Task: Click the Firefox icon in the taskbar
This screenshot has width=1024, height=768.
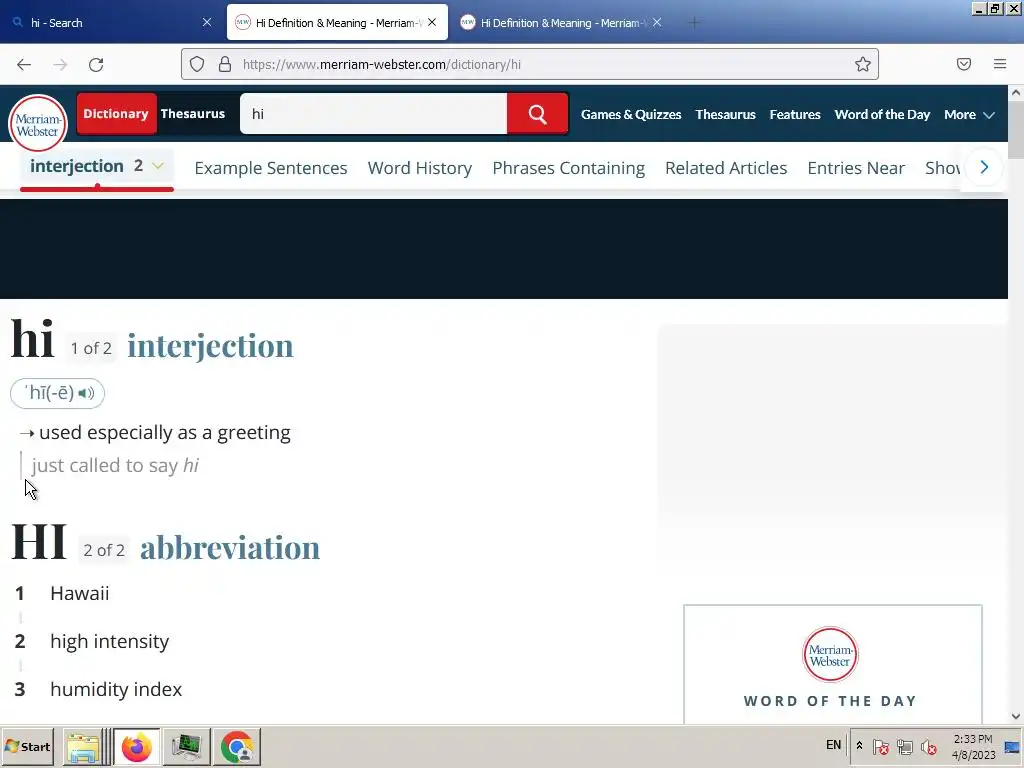Action: coord(136,747)
